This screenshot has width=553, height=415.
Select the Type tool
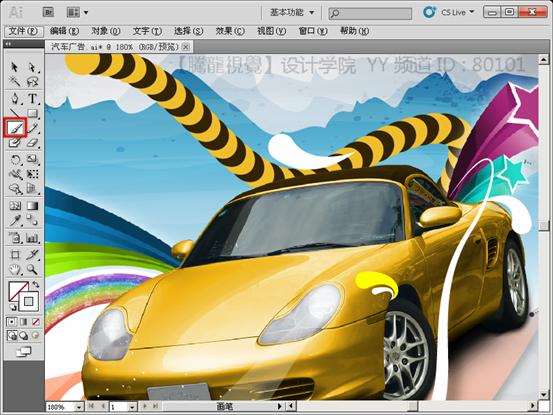(32, 99)
